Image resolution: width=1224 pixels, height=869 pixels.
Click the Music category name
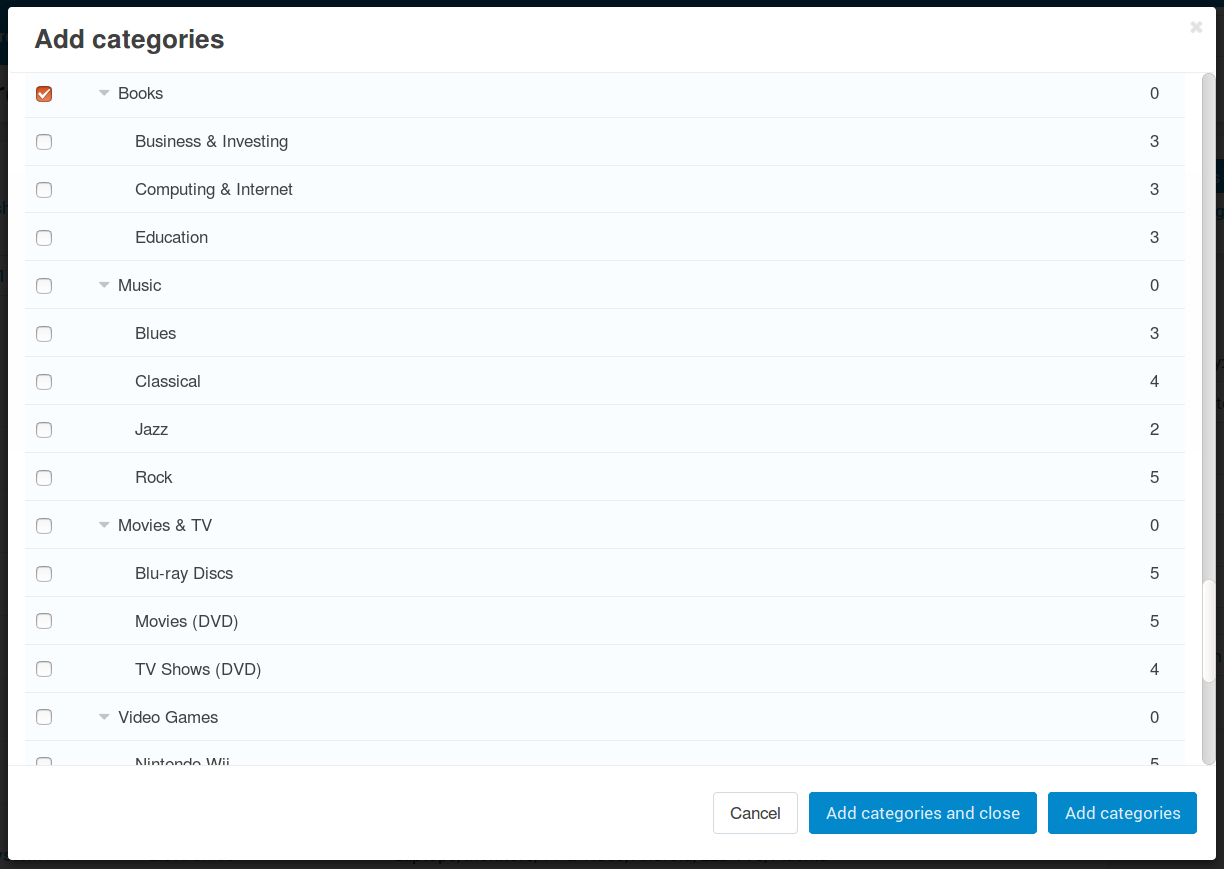pyautogui.click(x=140, y=285)
